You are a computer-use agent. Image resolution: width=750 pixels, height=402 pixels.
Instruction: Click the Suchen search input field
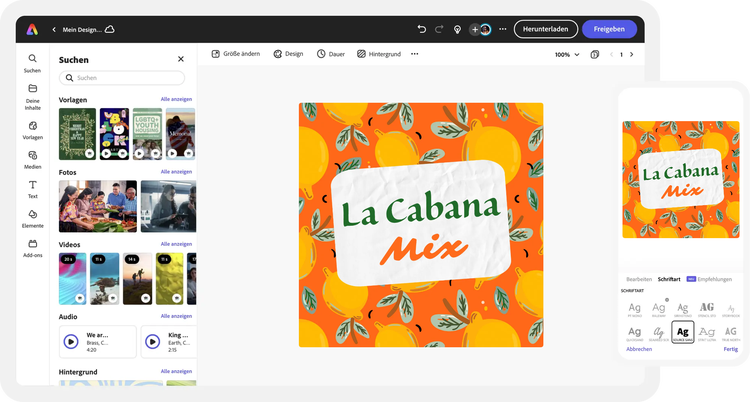tap(122, 78)
